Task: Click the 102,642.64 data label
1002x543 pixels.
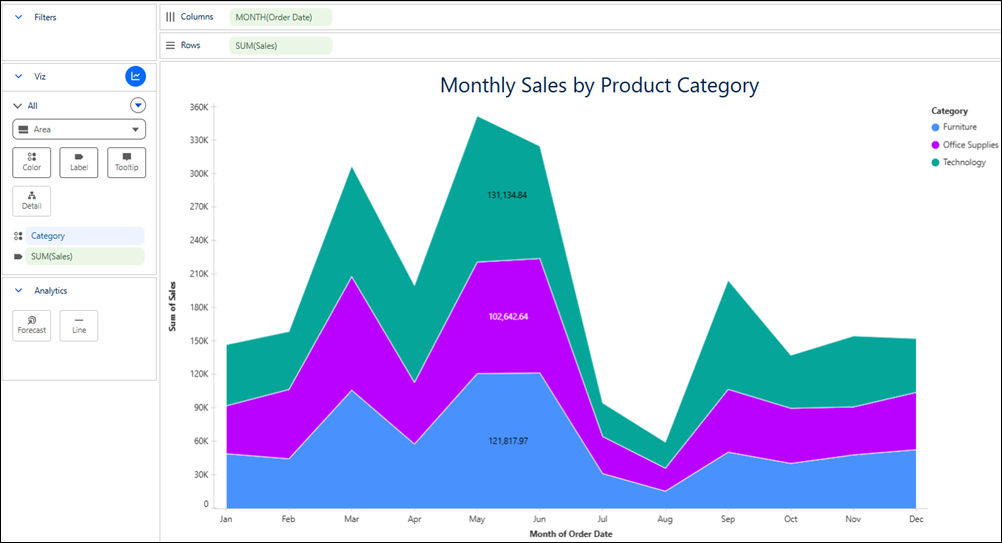Action: (x=508, y=316)
